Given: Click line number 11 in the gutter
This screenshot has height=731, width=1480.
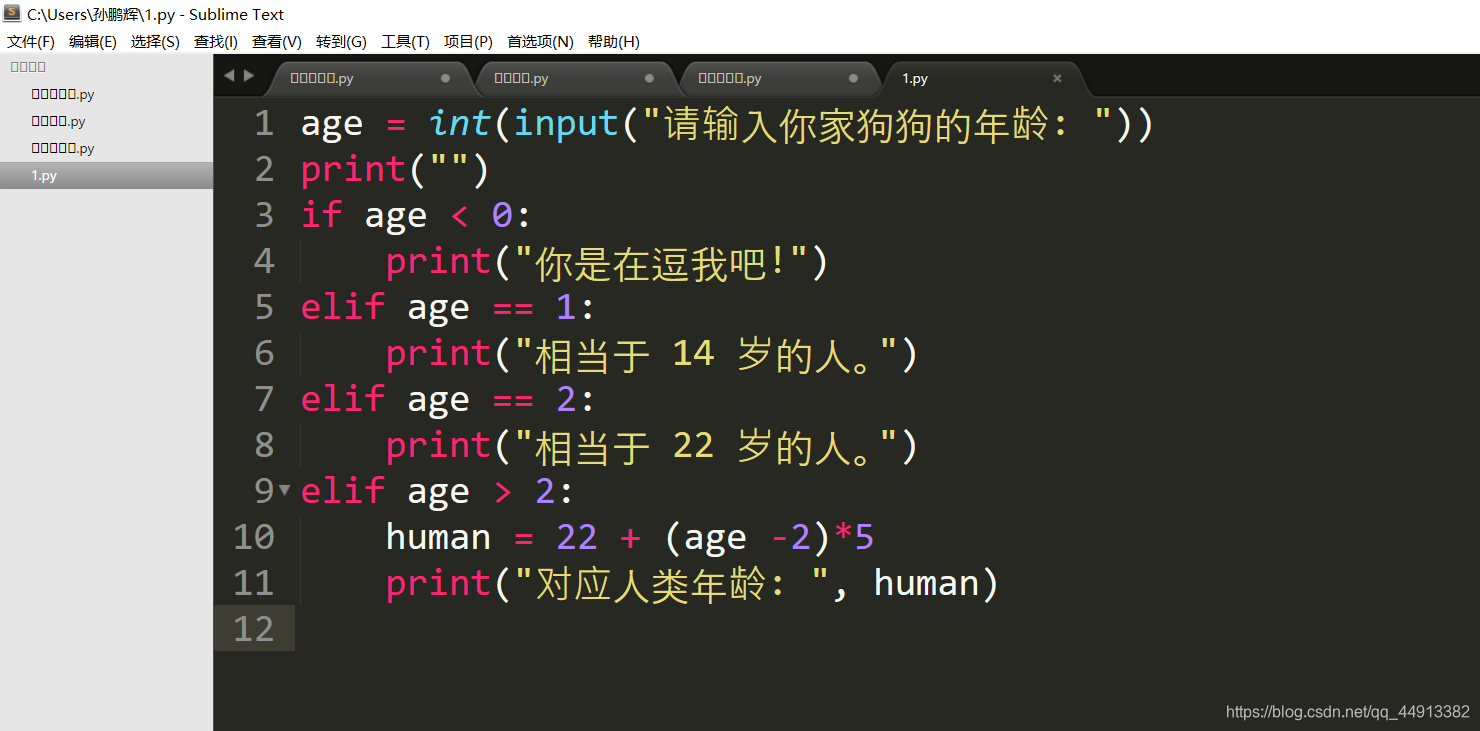Looking at the screenshot, I should click(253, 583).
